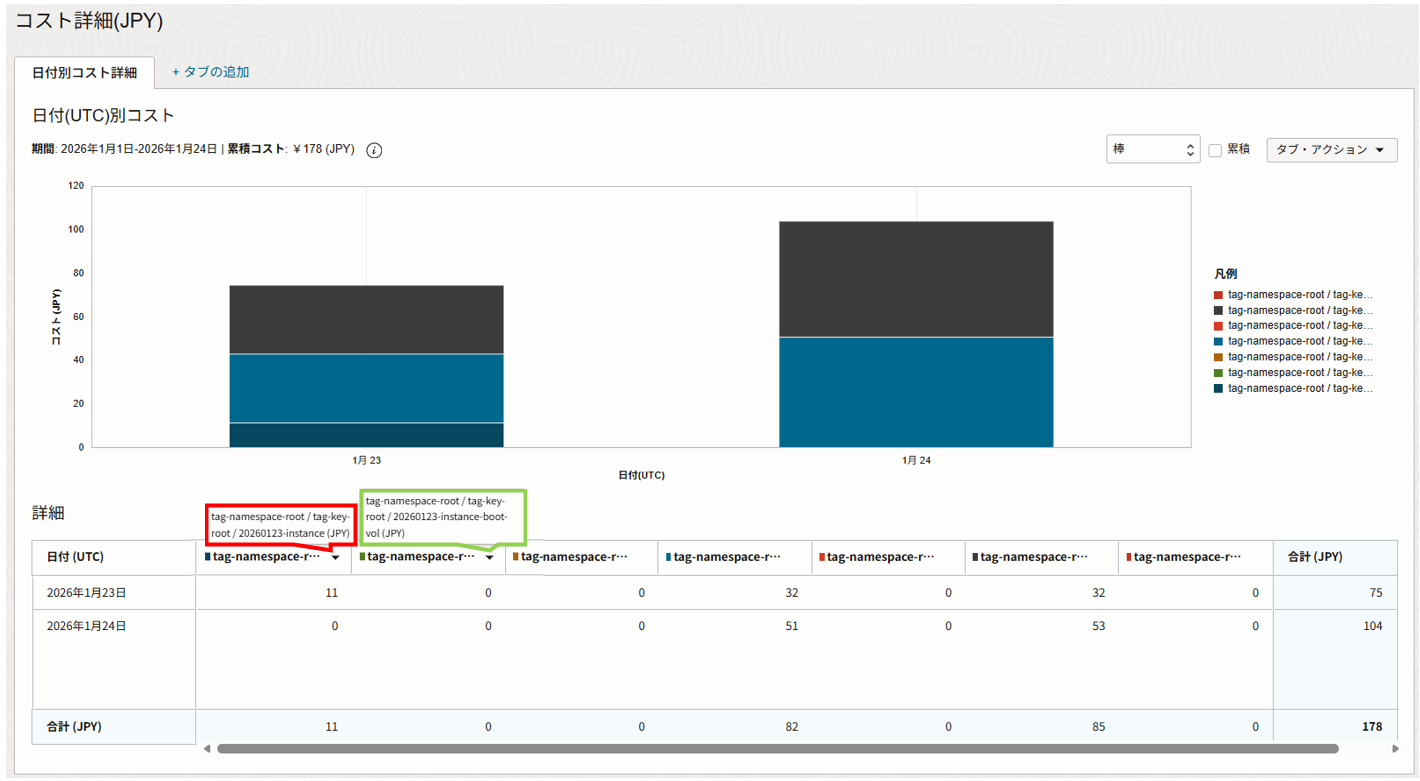The height and width of the screenshot is (781, 1420).
Task: Enable the 累積 checkbox
Action: pyautogui.click(x=1215, y=150)
